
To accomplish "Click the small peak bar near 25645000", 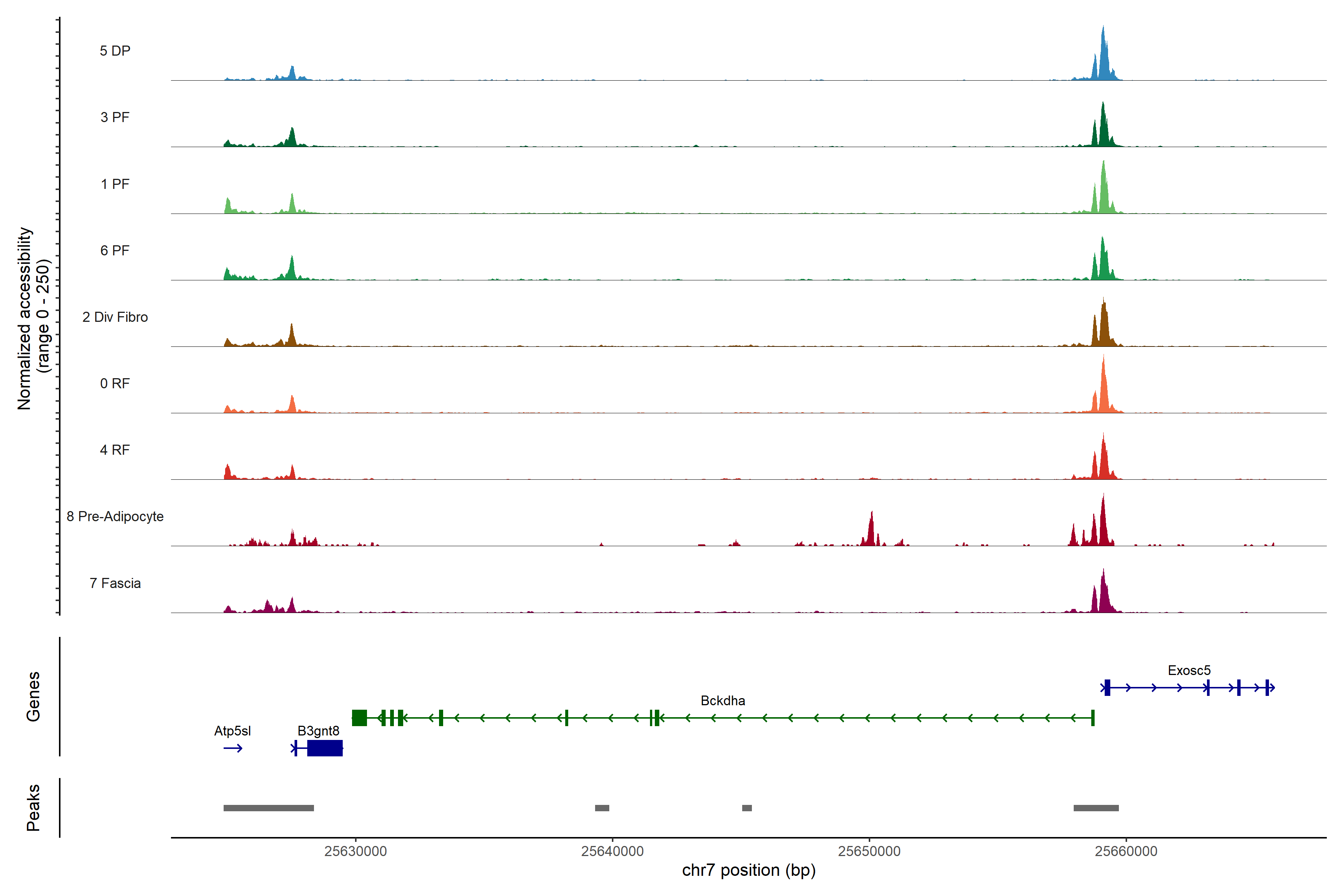I will (x=747, y=808).
